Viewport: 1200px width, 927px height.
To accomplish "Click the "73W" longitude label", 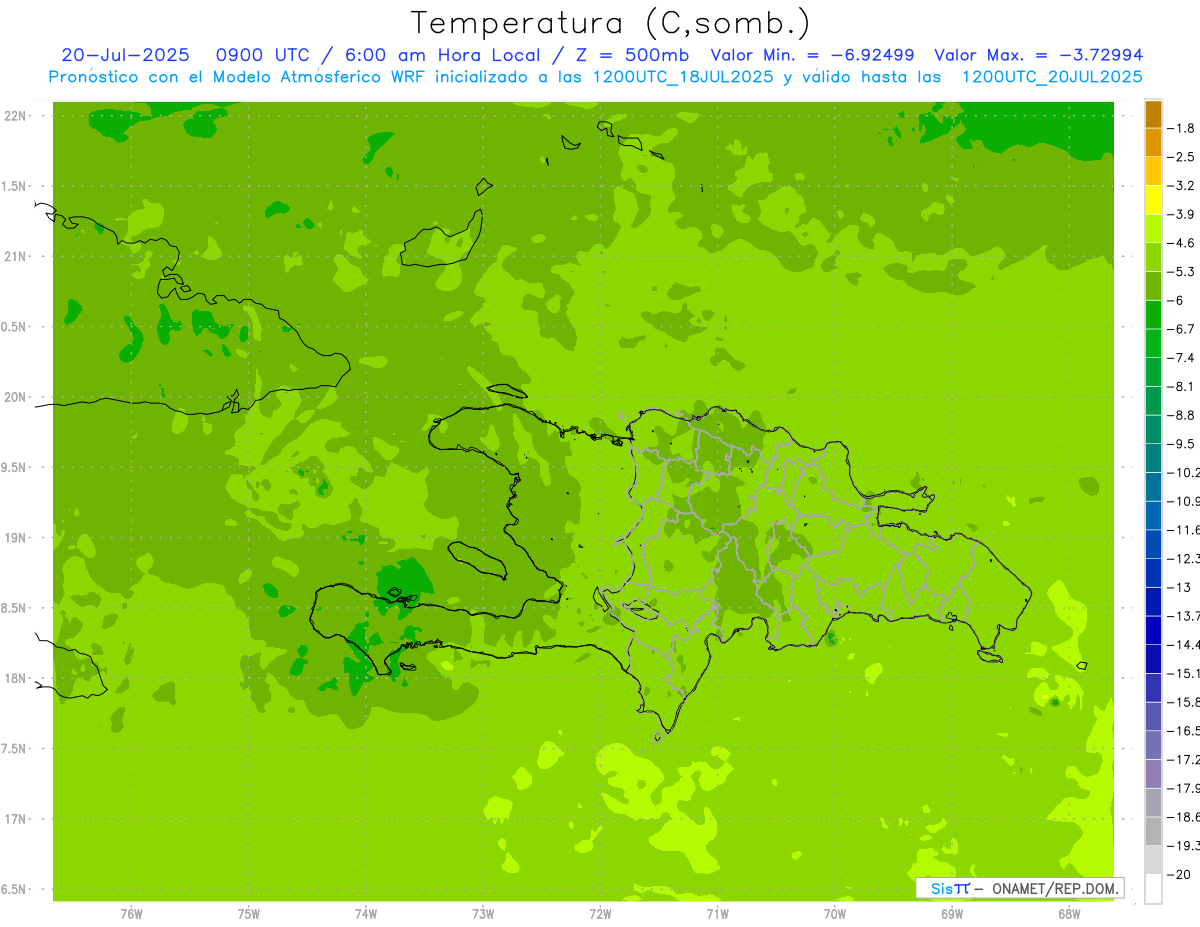I will pyautogui.click(x=483, y=915).
